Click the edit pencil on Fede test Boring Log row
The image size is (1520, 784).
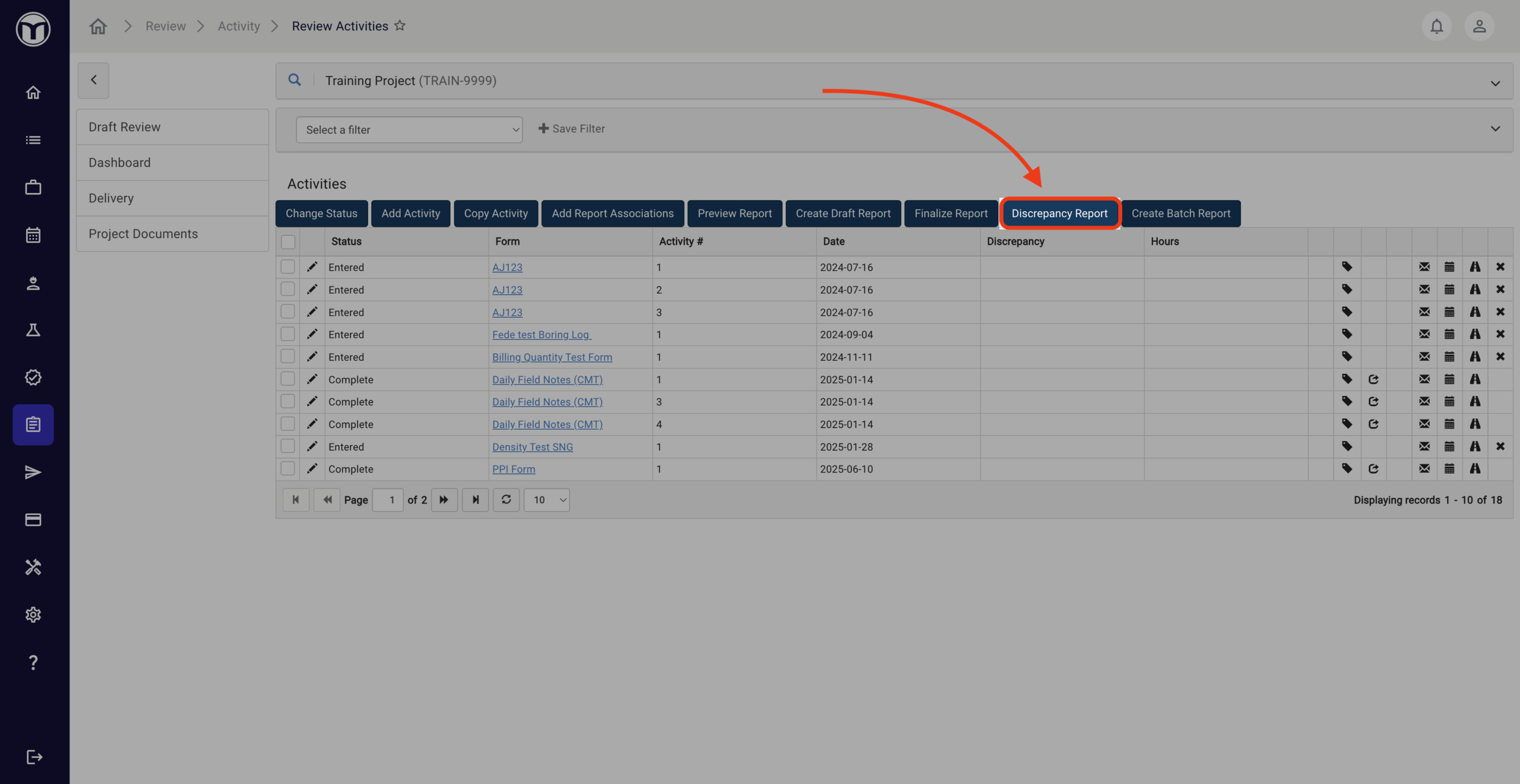tap(312, 334)
